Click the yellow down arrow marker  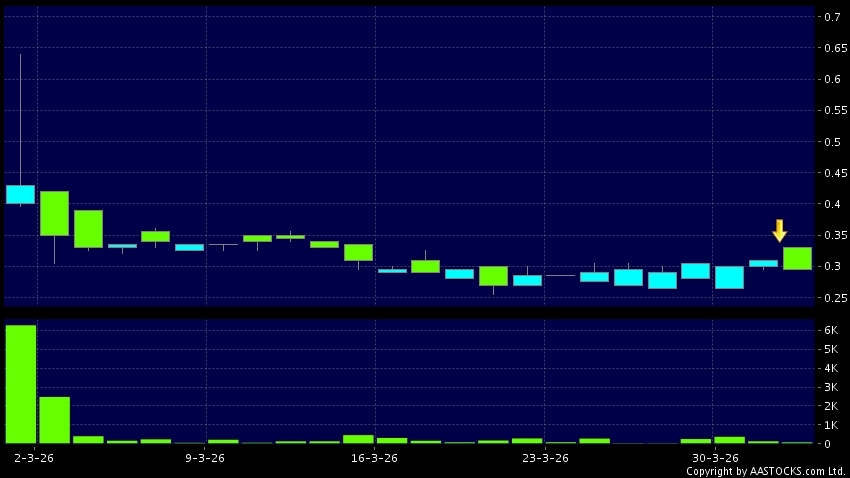[x=780, y=231]
